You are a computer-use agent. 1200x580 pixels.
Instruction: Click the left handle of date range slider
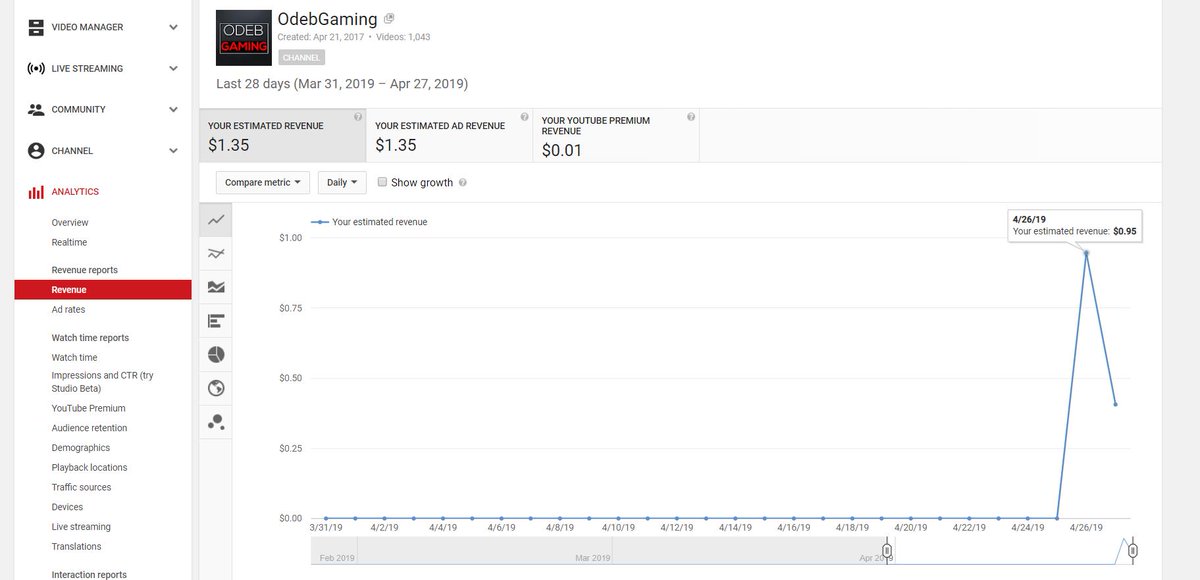(x=887, y=551)
